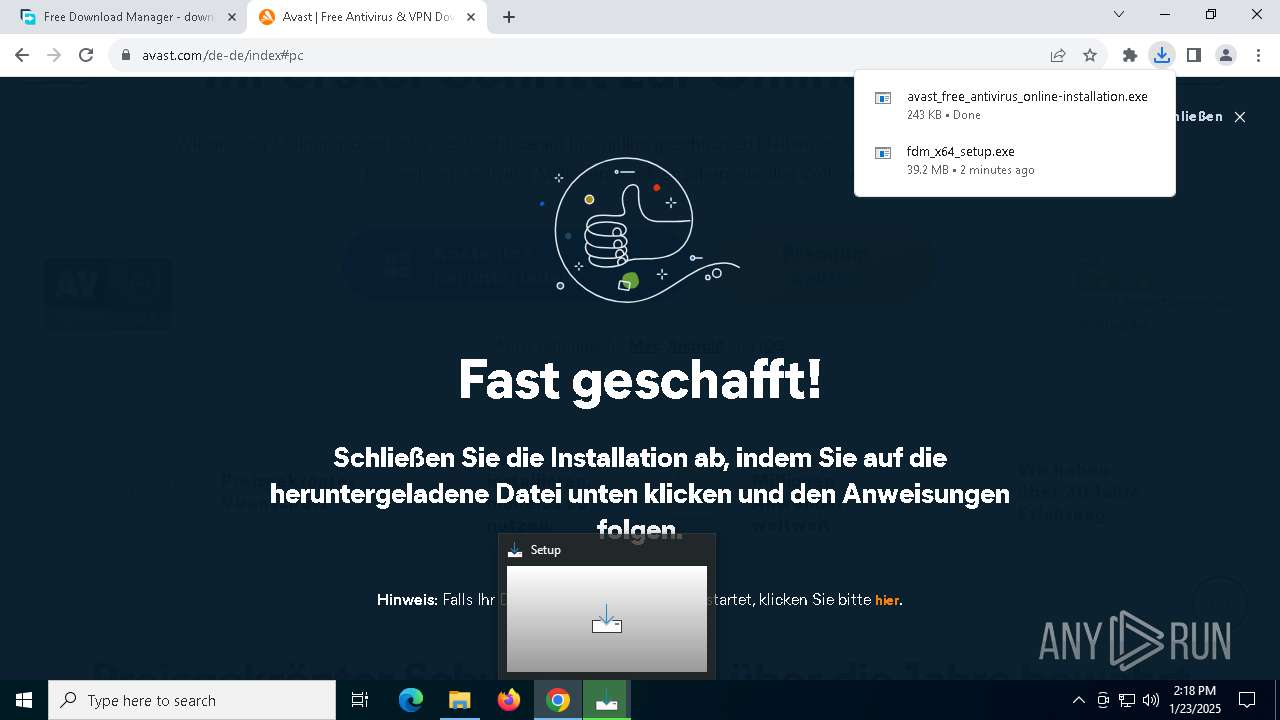Select the Setup window preview thumbnail
Screen dimensions: 1280x720
point(607,619)
